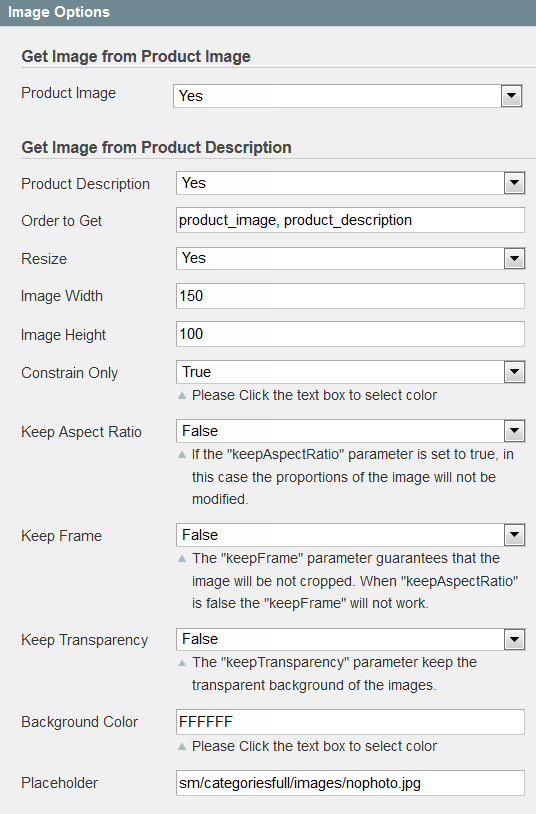The height and width of the screenshot is (814, 536).
Task: Click the Get Image from Product Description heading
Action: click(x=156, y=147)
